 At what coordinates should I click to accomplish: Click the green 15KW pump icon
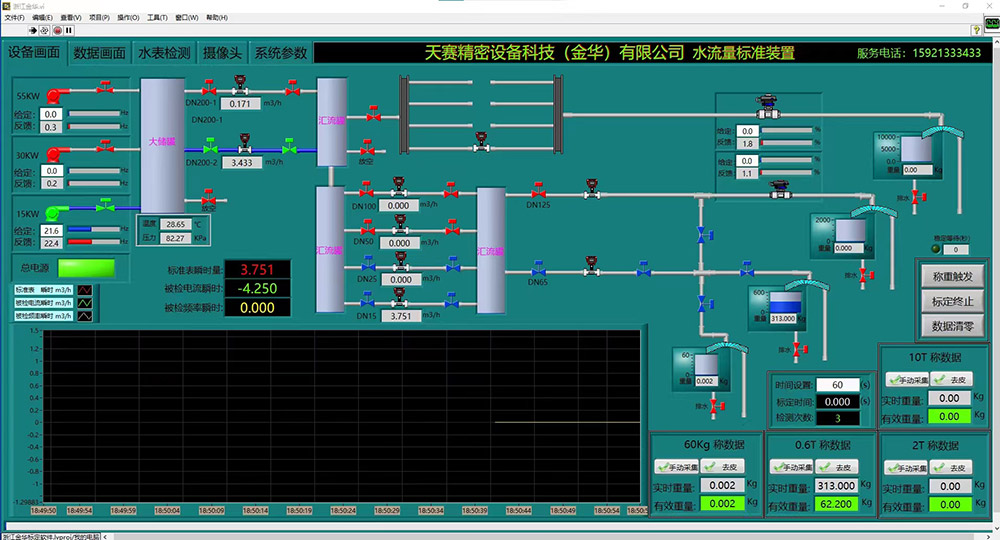[x=53, y=209]
